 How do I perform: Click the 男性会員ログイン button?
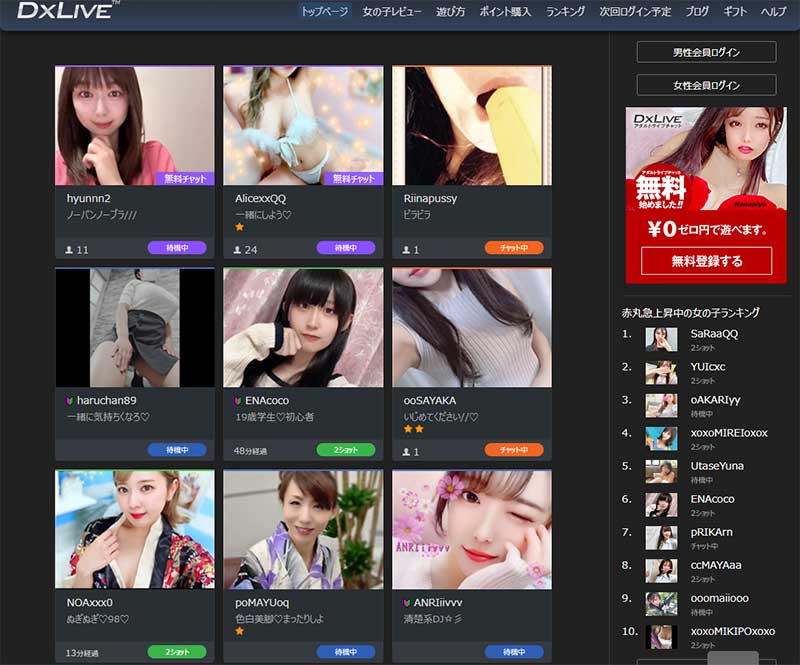tap(706, 54)
